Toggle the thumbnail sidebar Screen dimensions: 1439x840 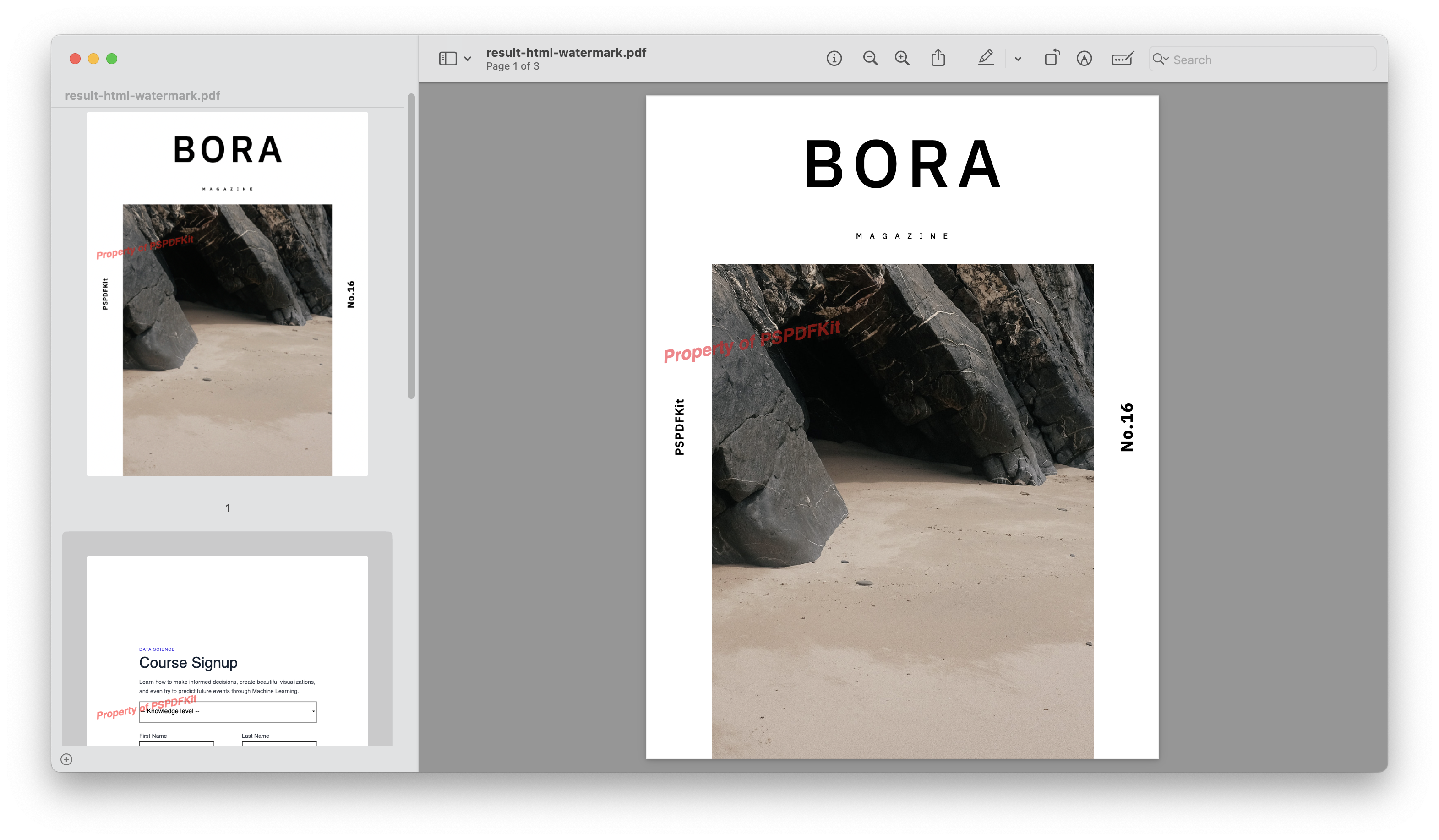(x=448, y=58)
